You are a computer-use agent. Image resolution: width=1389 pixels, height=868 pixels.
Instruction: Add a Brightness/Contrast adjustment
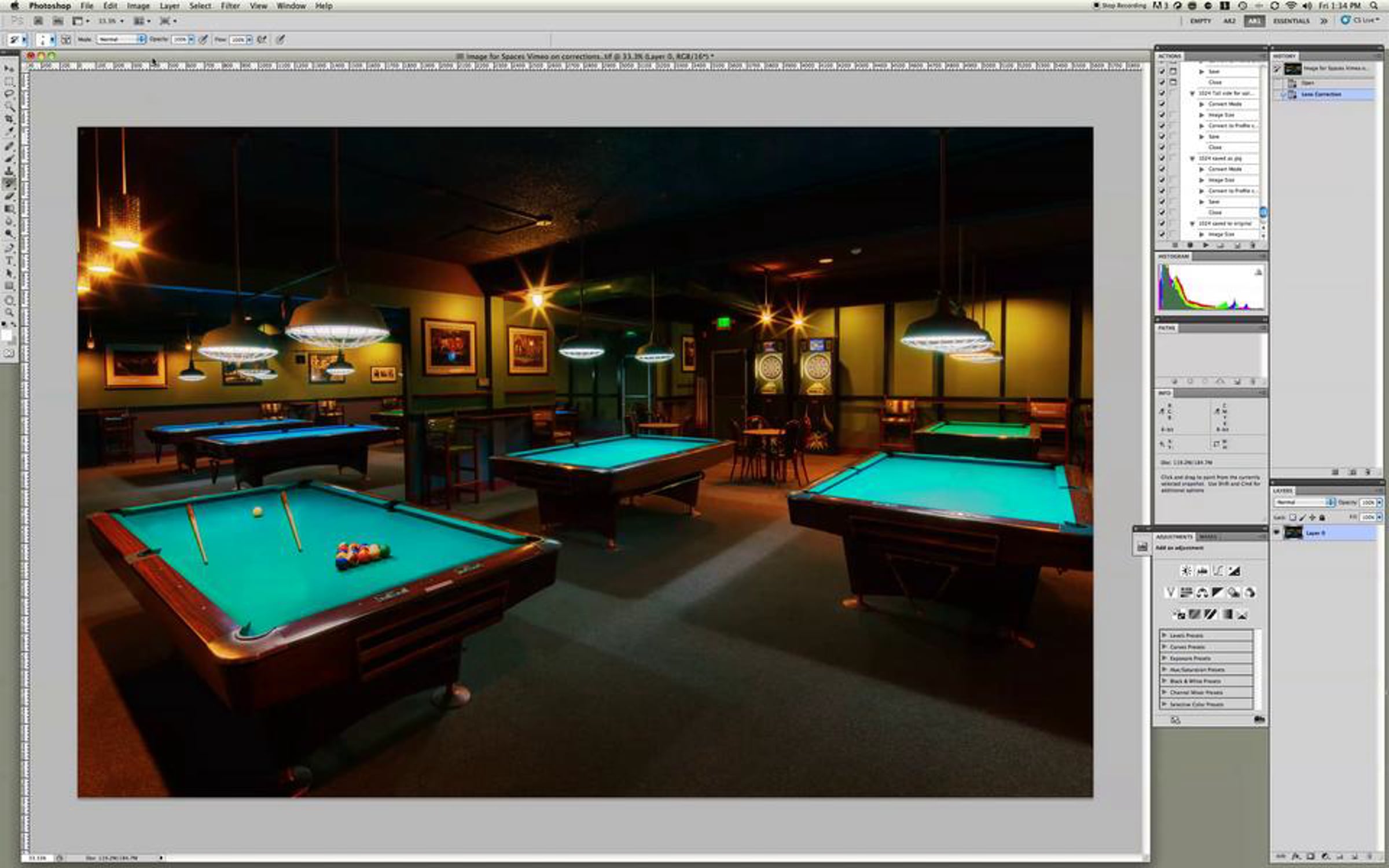tap(1186, 571)
